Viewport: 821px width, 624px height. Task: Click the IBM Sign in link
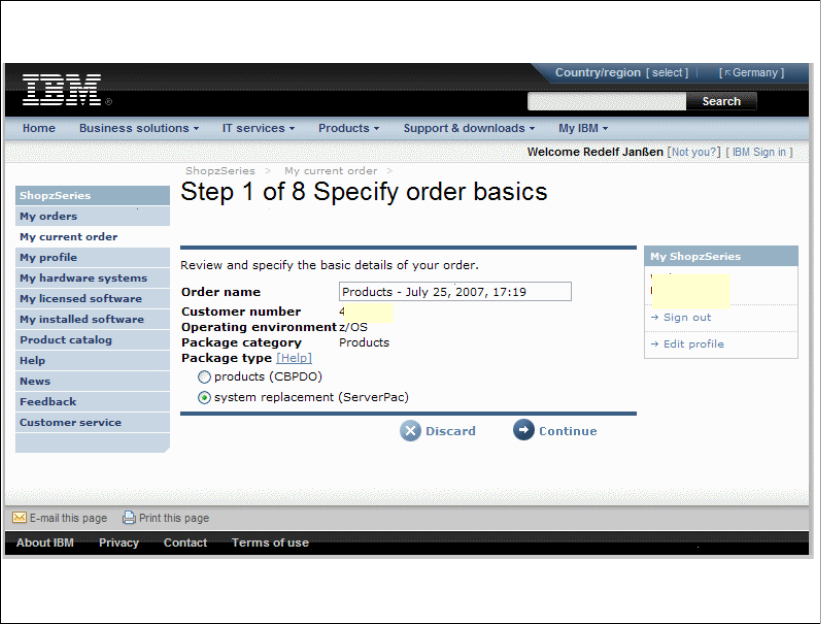tap(759, 152)
